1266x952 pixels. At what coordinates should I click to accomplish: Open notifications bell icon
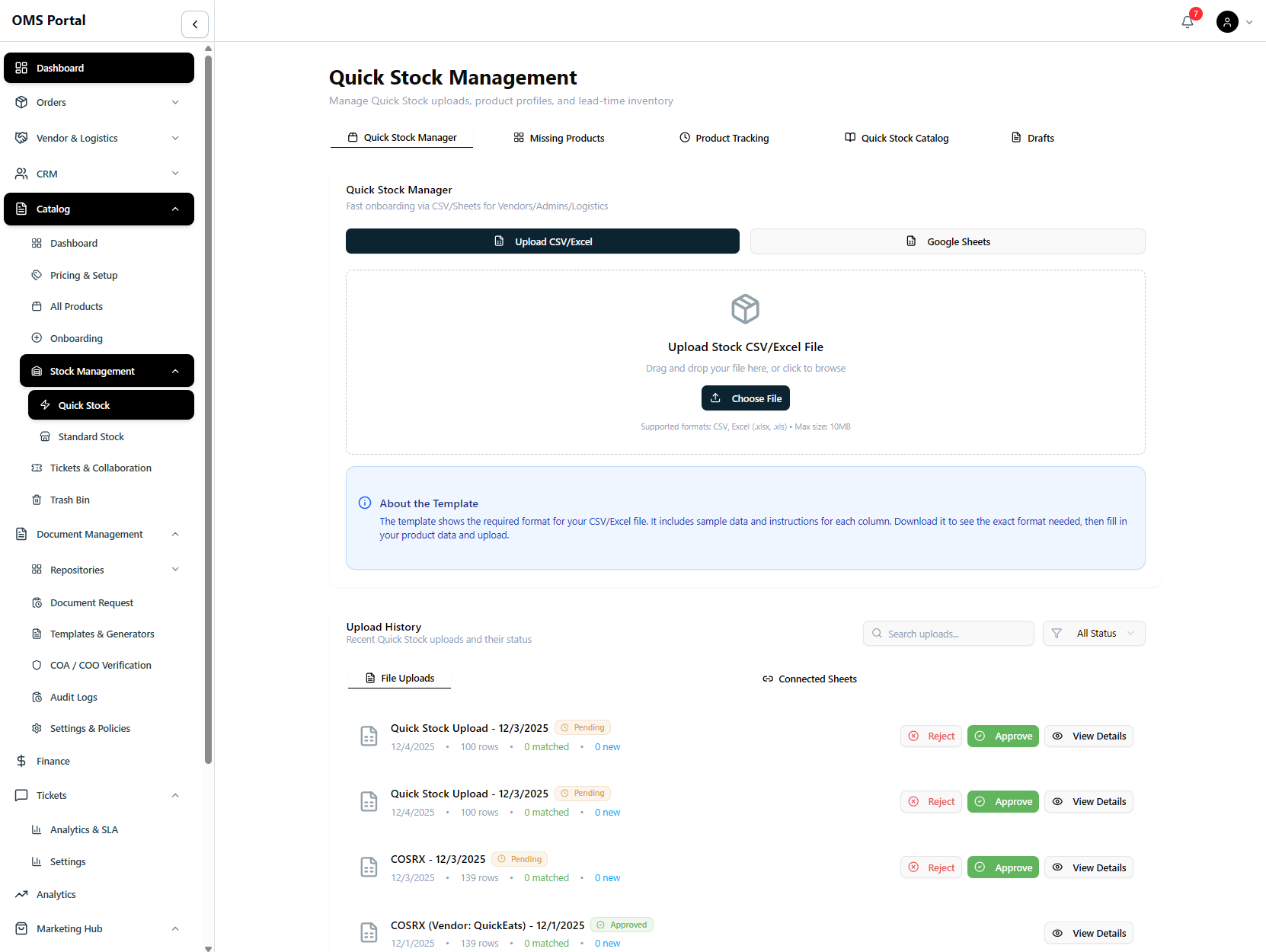(1187, 21)
